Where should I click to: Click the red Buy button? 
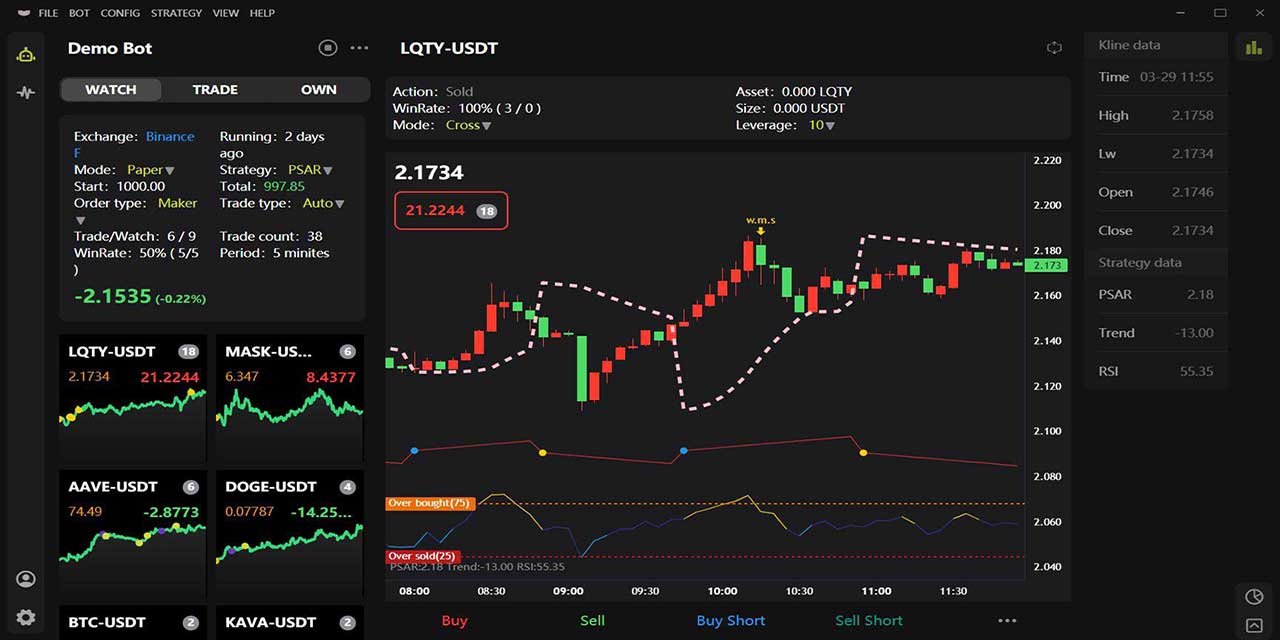click(454, 621)
